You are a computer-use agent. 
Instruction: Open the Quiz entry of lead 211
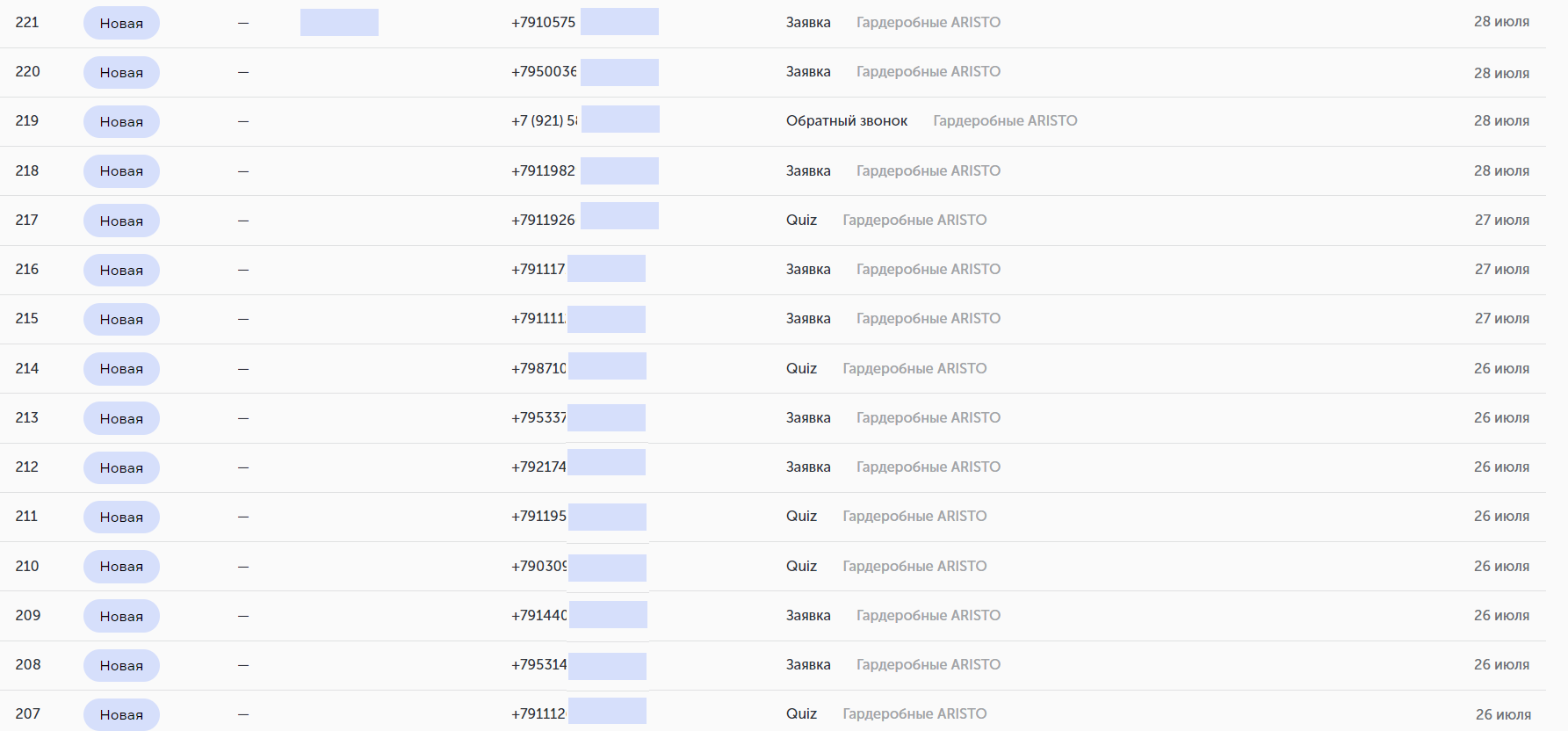click(801, 516)
